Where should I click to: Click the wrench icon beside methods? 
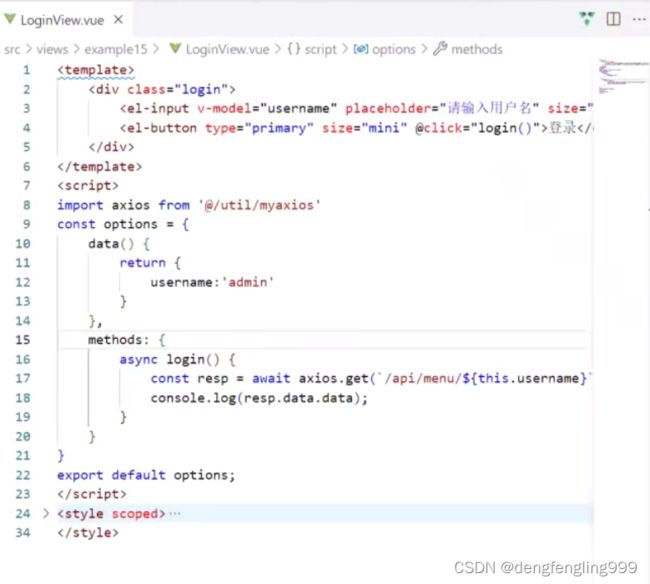point(440,49)
